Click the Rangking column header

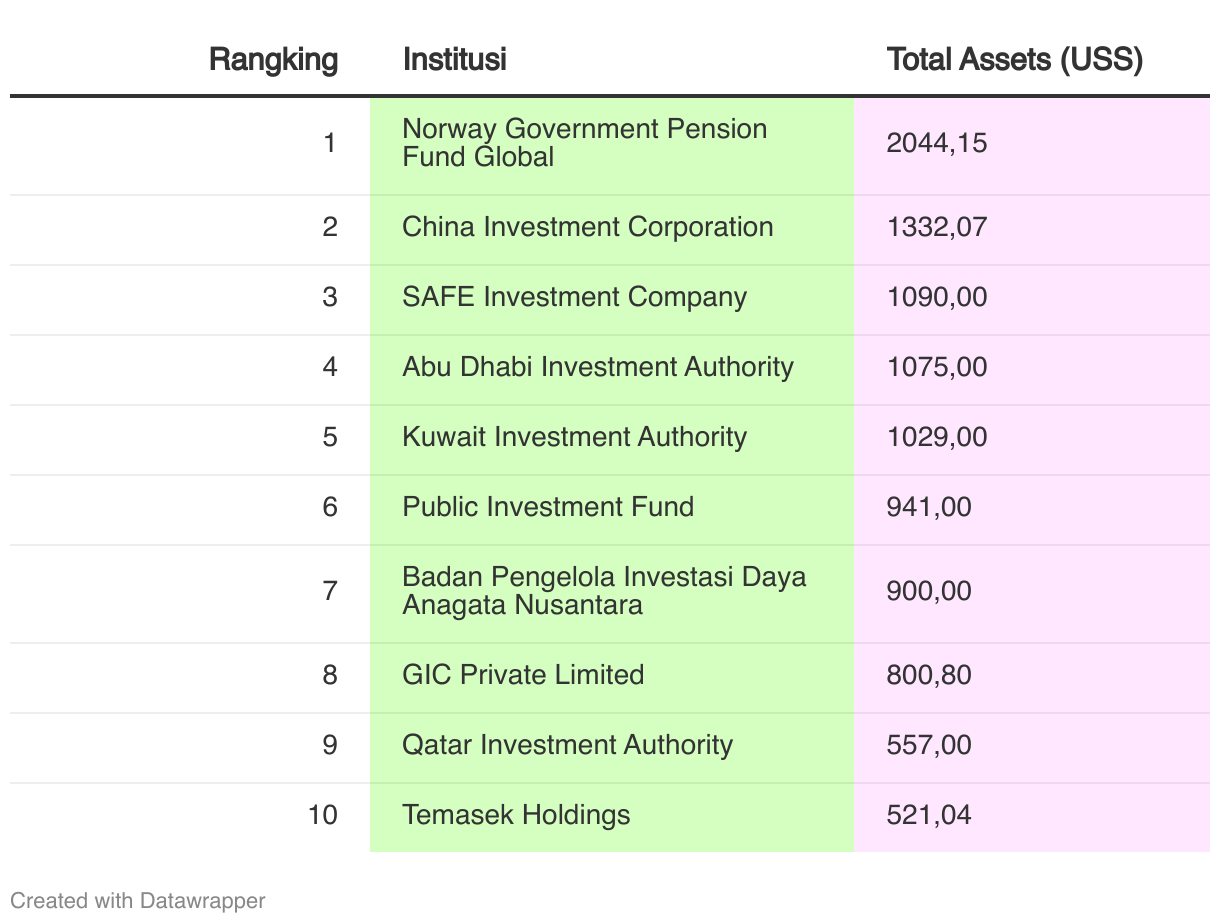pos(273,60)
